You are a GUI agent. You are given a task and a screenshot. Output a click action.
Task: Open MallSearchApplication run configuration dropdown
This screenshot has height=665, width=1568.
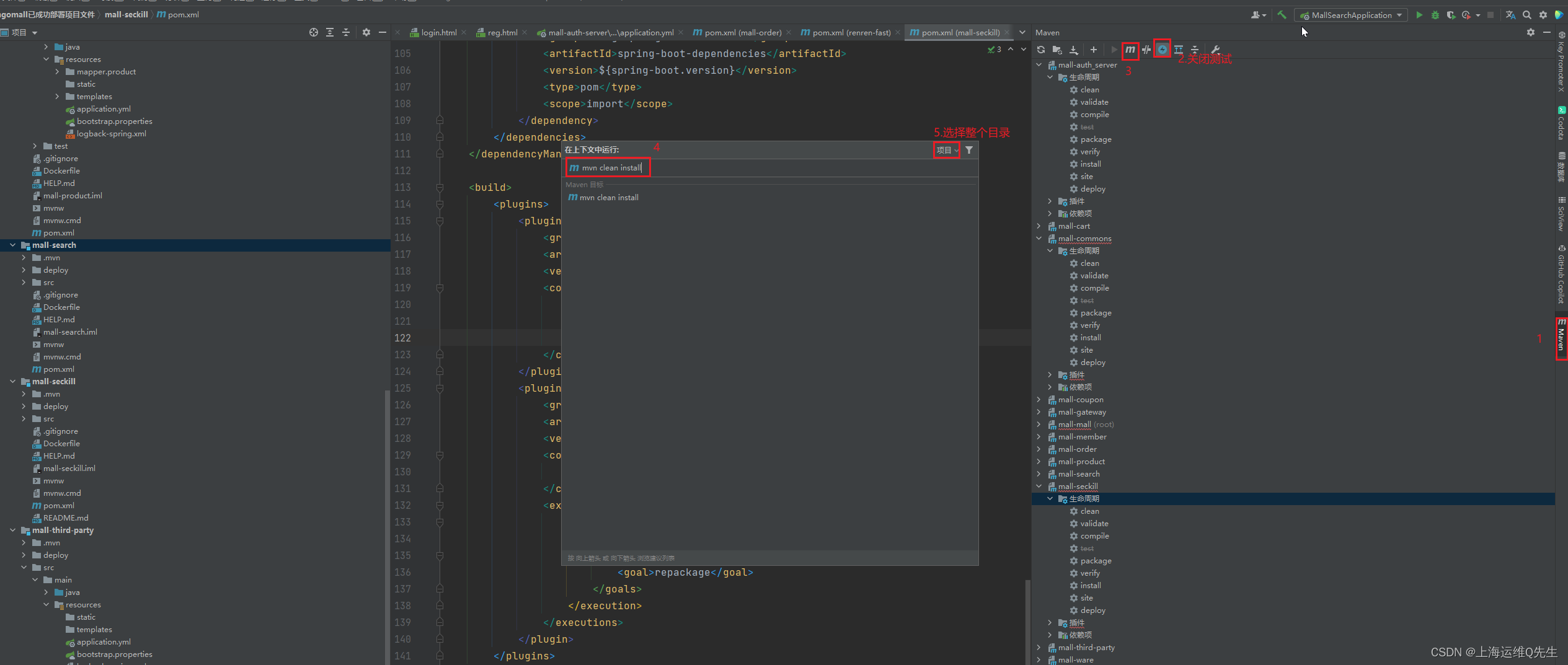[x=1351, y=15]
